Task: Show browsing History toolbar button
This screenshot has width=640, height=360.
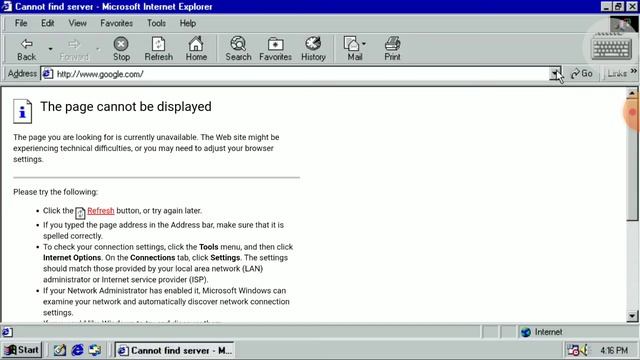Action: point(313,49)
